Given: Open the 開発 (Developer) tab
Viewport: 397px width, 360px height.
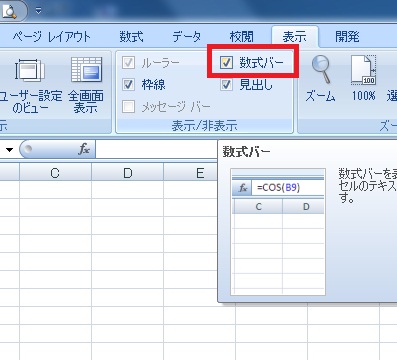Looking at the screenshot, I should (347, 36).
